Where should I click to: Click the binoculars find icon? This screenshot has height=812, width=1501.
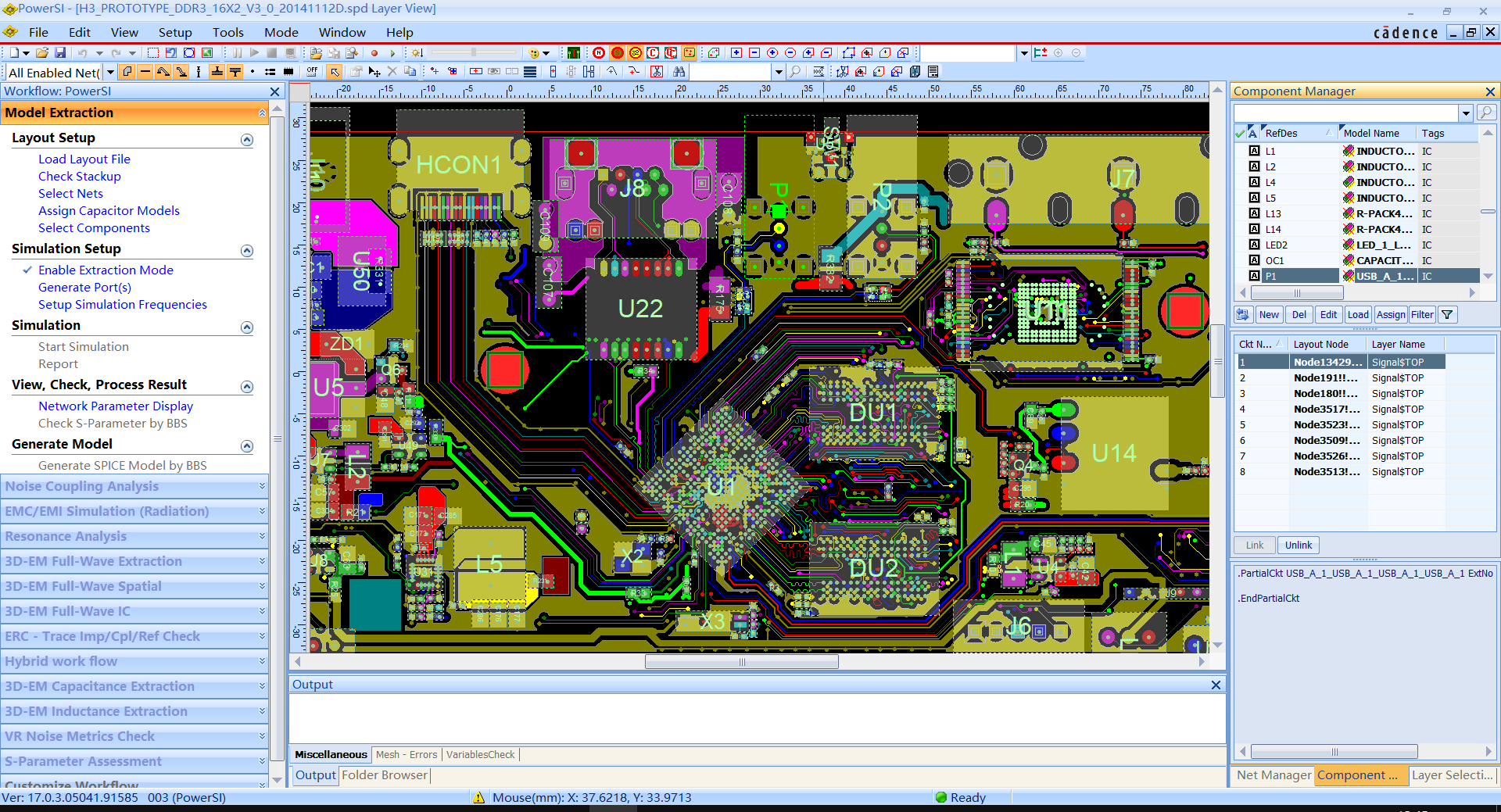click(679, 72)
